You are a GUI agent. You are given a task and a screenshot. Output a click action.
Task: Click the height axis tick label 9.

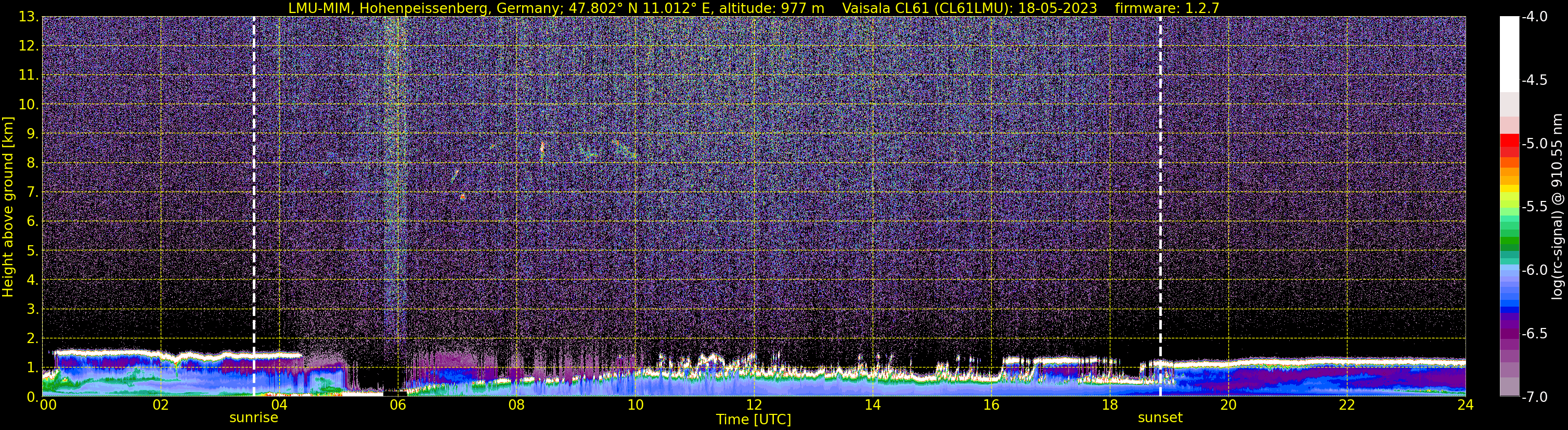pos(32,134)
